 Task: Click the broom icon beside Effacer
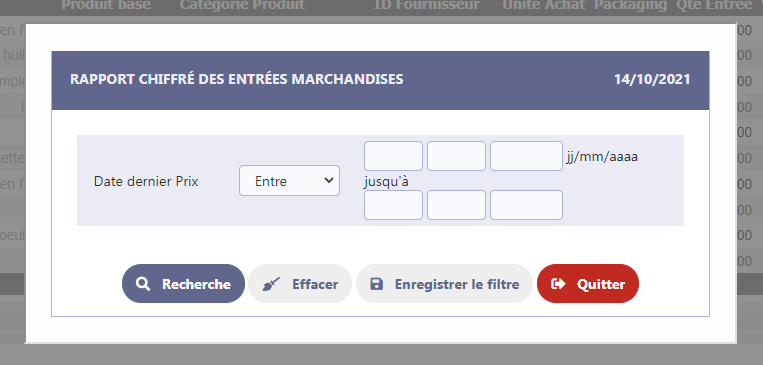pos(272,284)
